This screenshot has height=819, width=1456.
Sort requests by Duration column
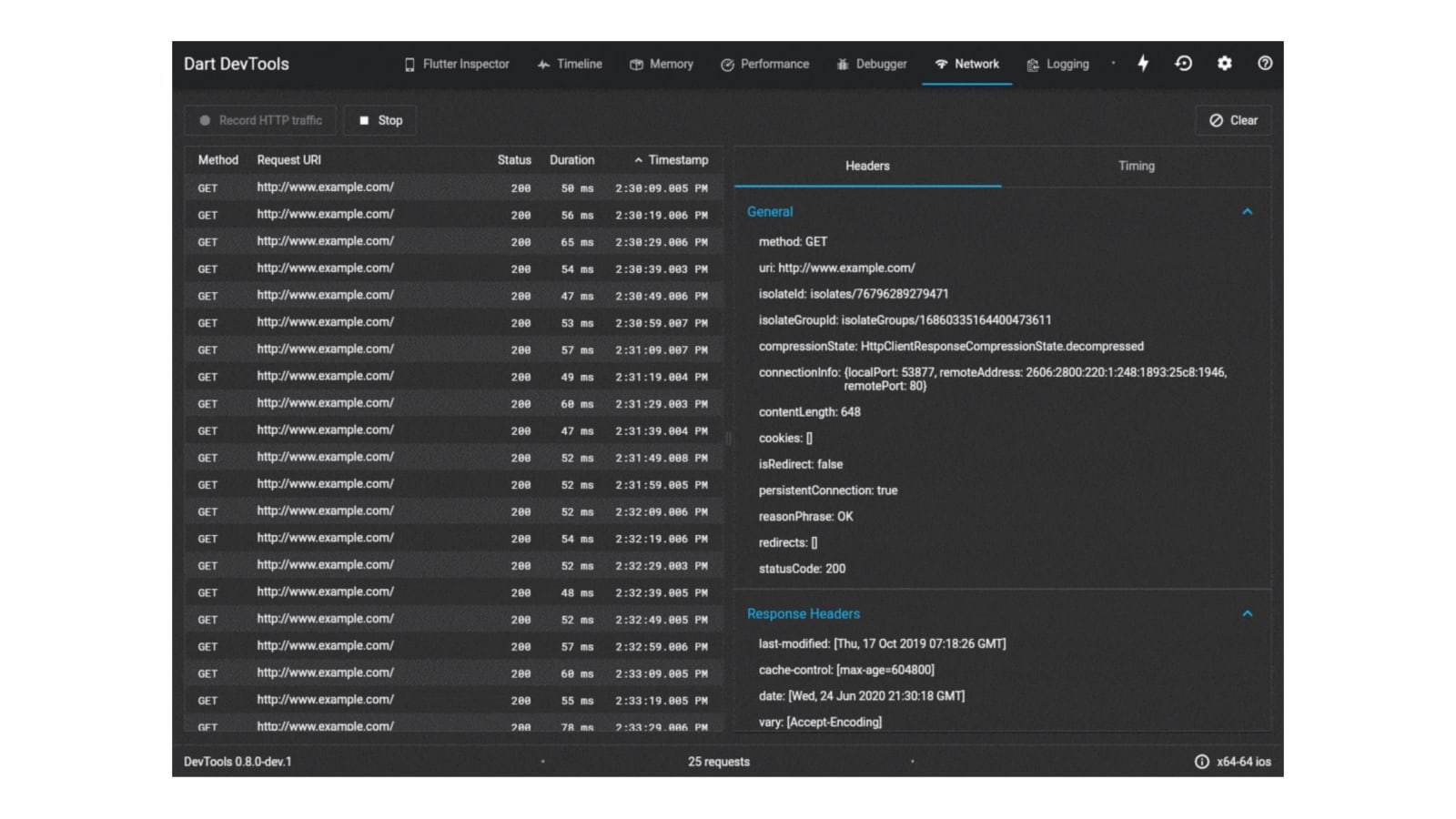tap(571, 160)
